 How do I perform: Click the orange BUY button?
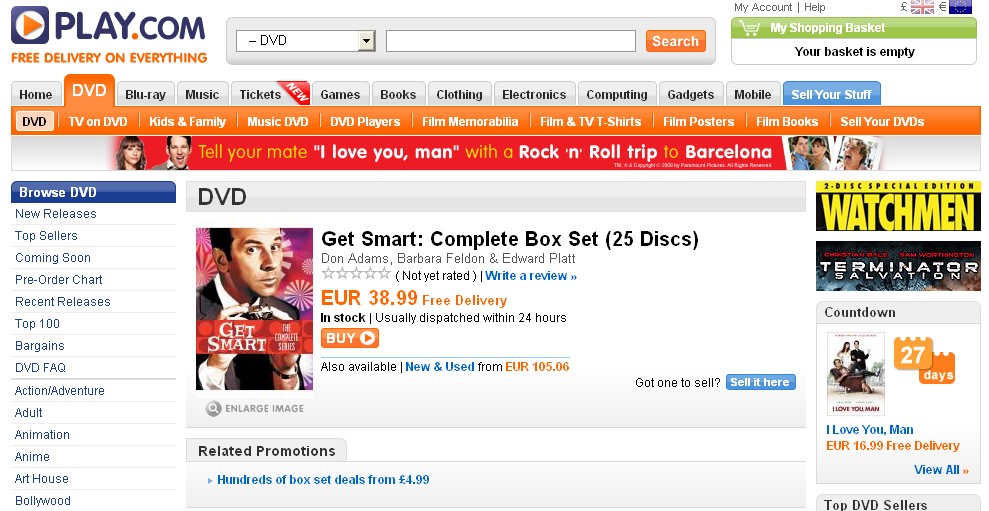point(349,338)
